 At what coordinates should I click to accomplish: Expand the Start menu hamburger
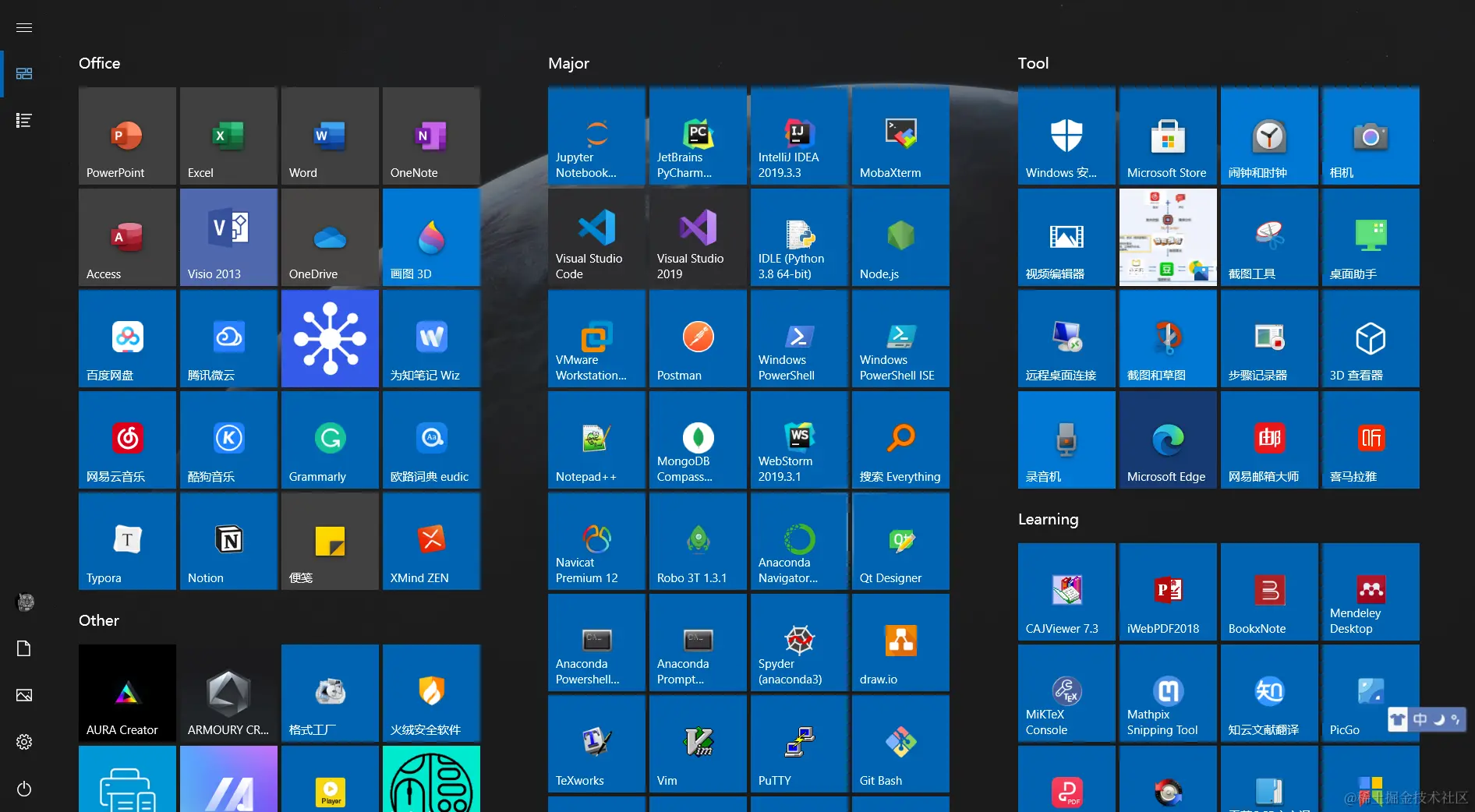pos(24,27)
